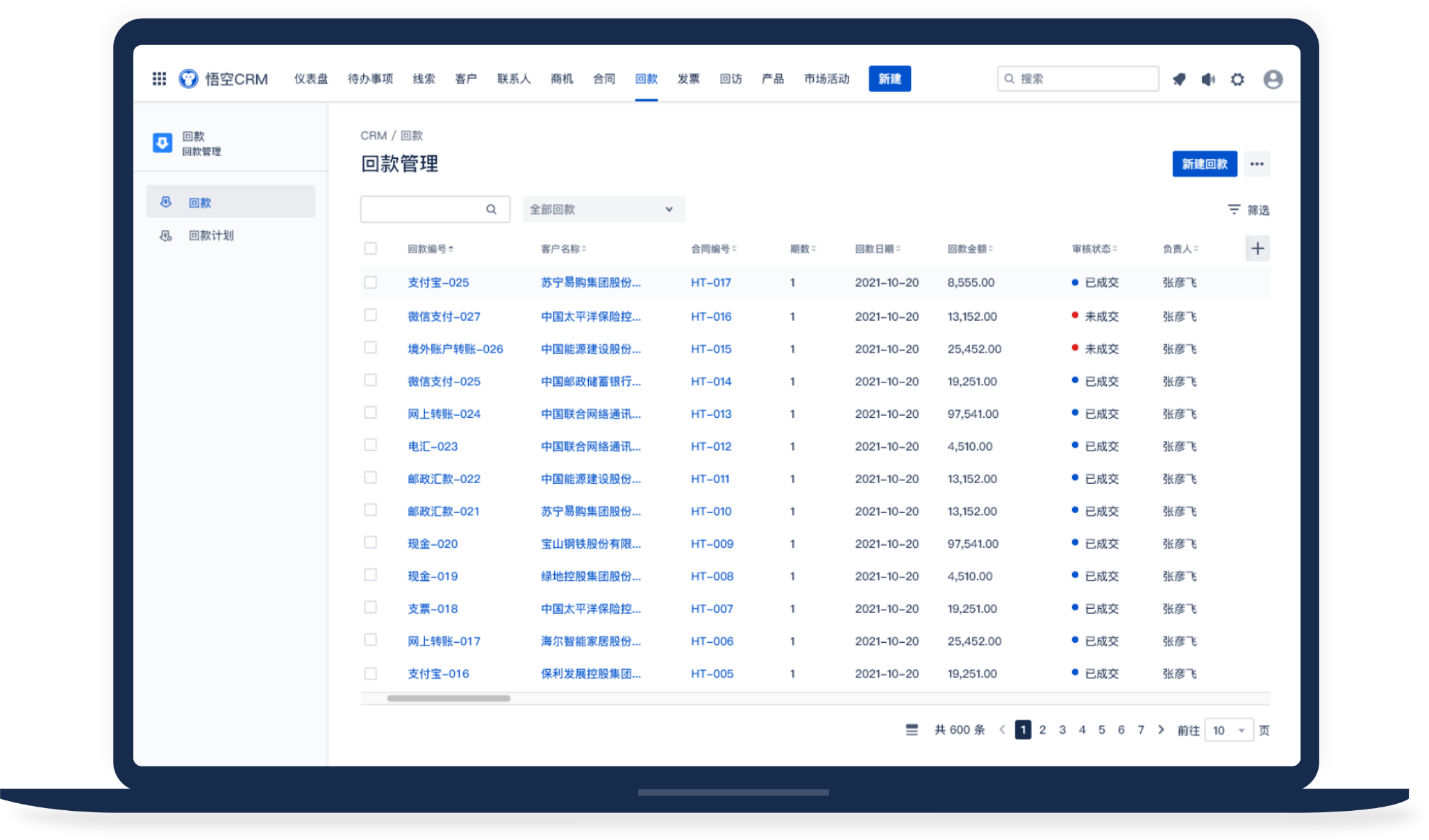Click the plus icon to add columns

1257,249
